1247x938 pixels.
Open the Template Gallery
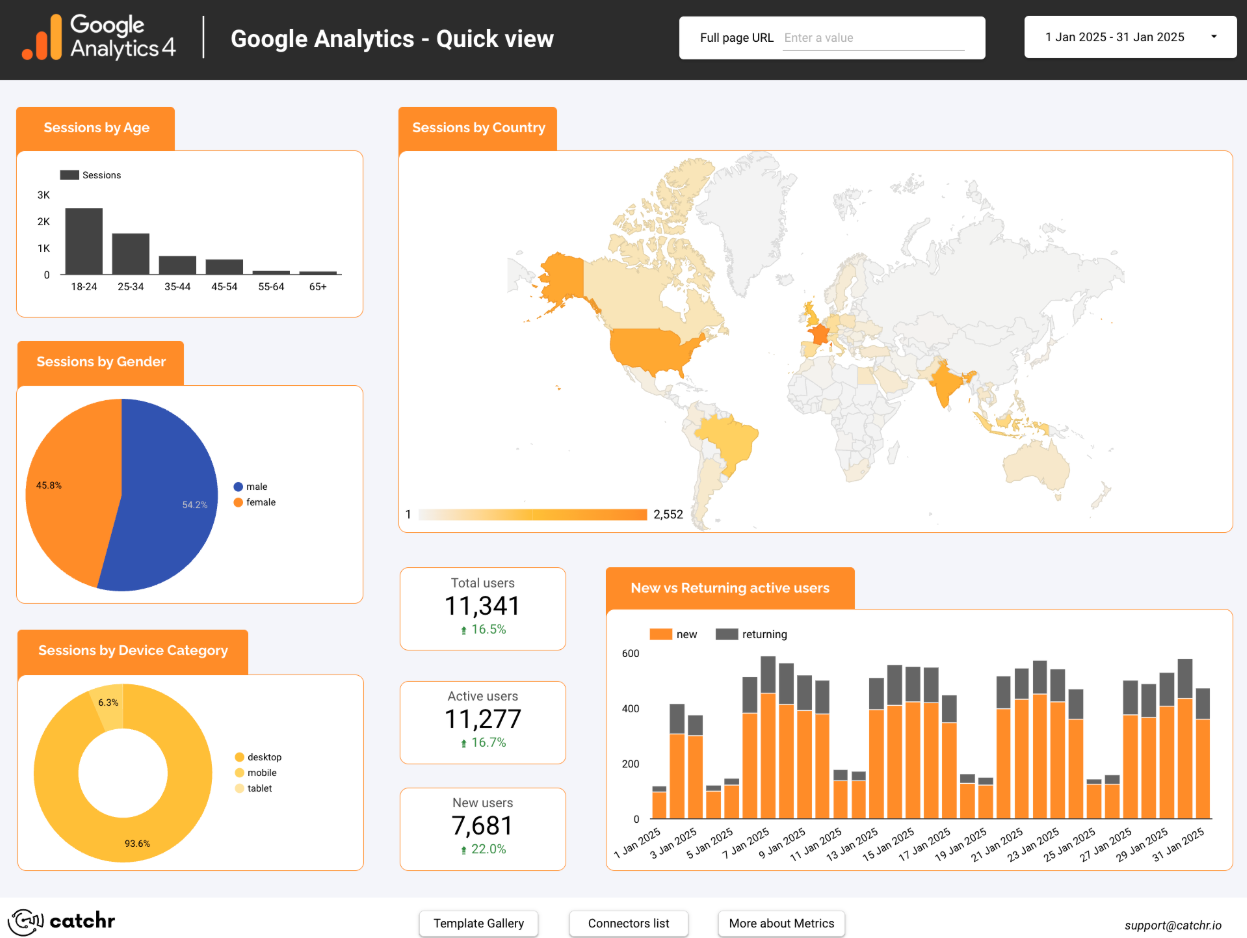point(478,923)
